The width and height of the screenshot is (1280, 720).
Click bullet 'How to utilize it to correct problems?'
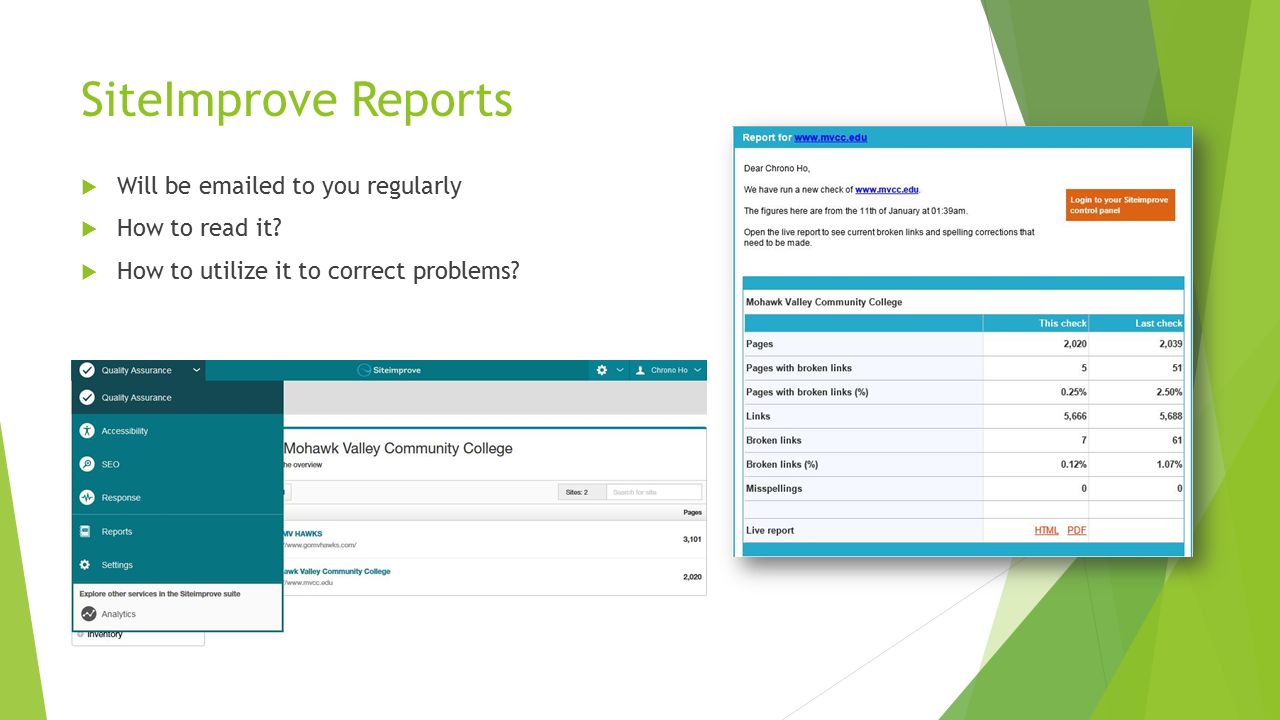(318, 270)
